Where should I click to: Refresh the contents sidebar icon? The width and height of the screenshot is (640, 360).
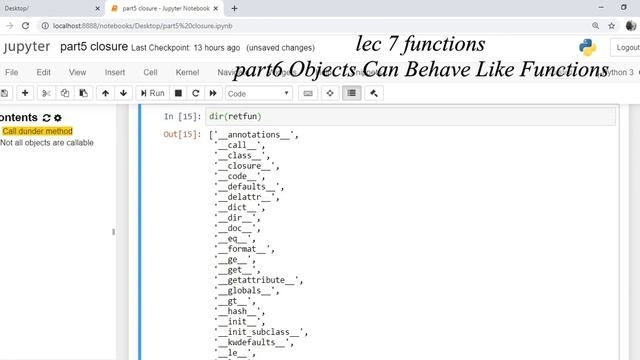pos(47,118)
